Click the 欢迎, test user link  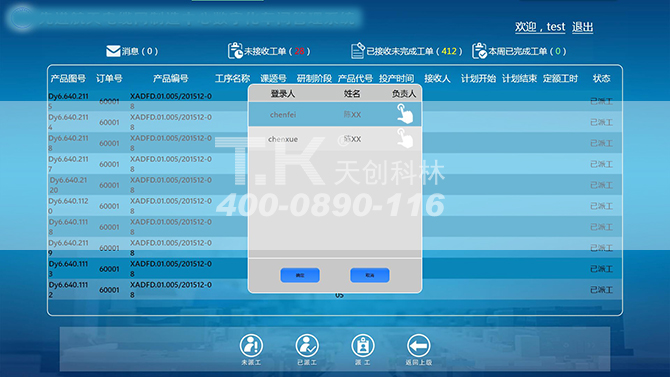pyautogui.click(x=540, y=27)
